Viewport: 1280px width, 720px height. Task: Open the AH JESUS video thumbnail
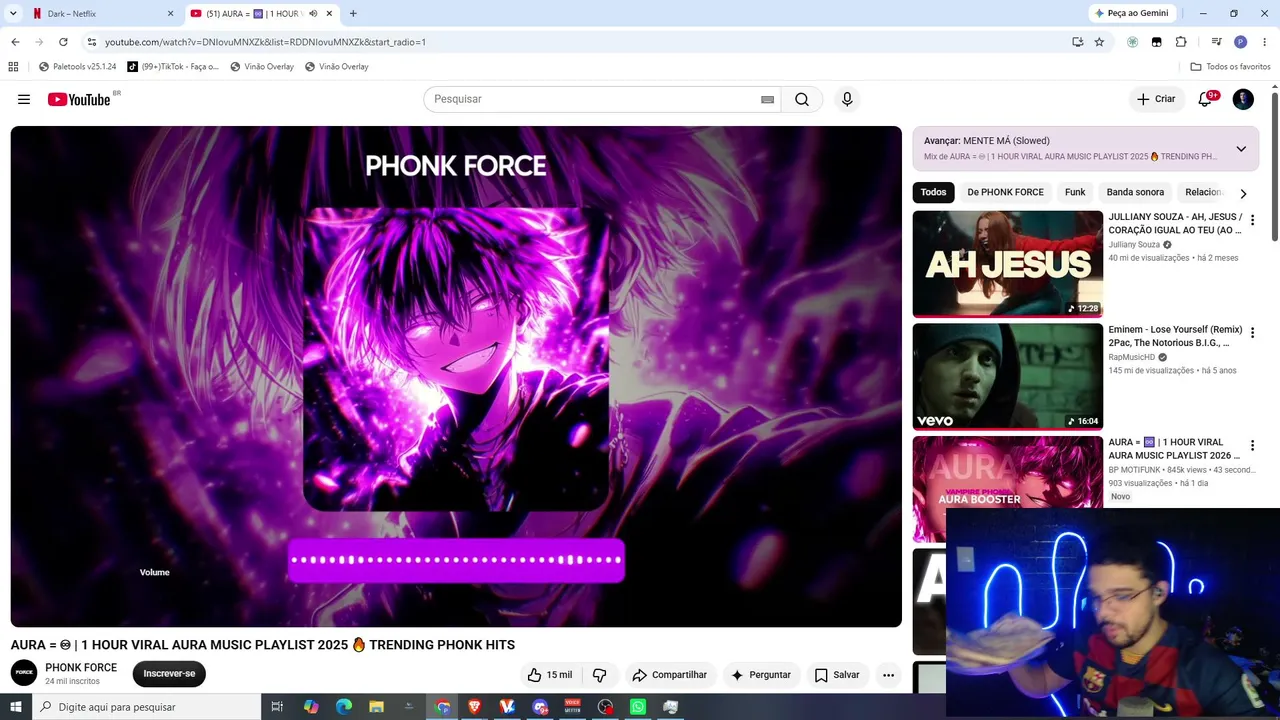pos(1007,264)
